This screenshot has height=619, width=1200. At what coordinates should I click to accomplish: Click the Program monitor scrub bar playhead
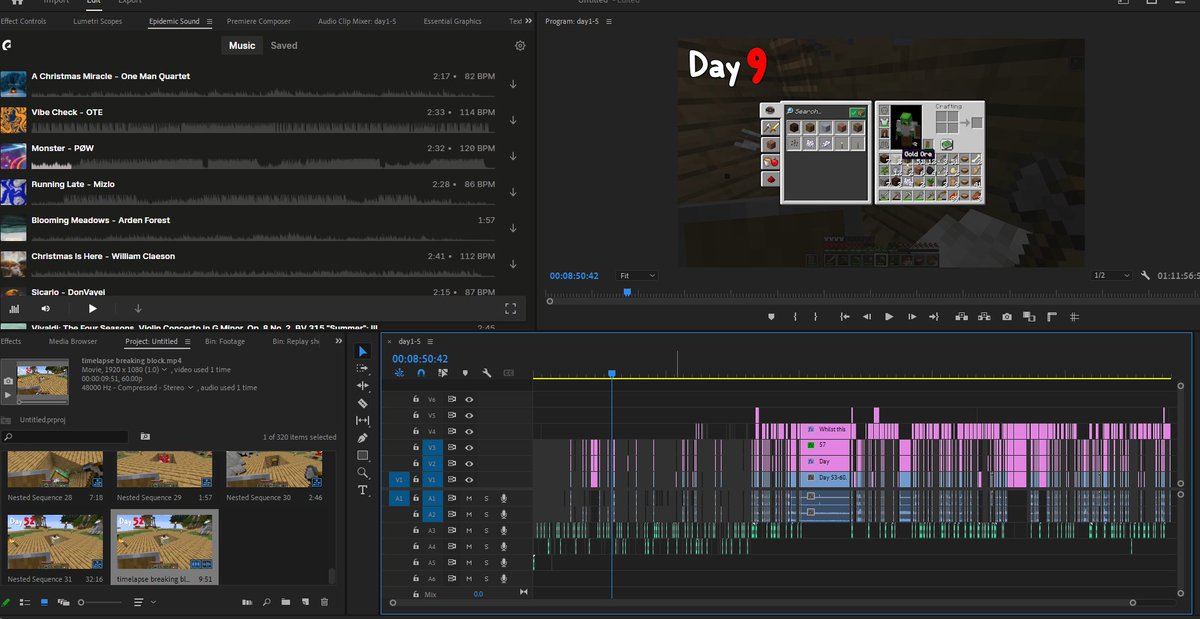[627, 292]
